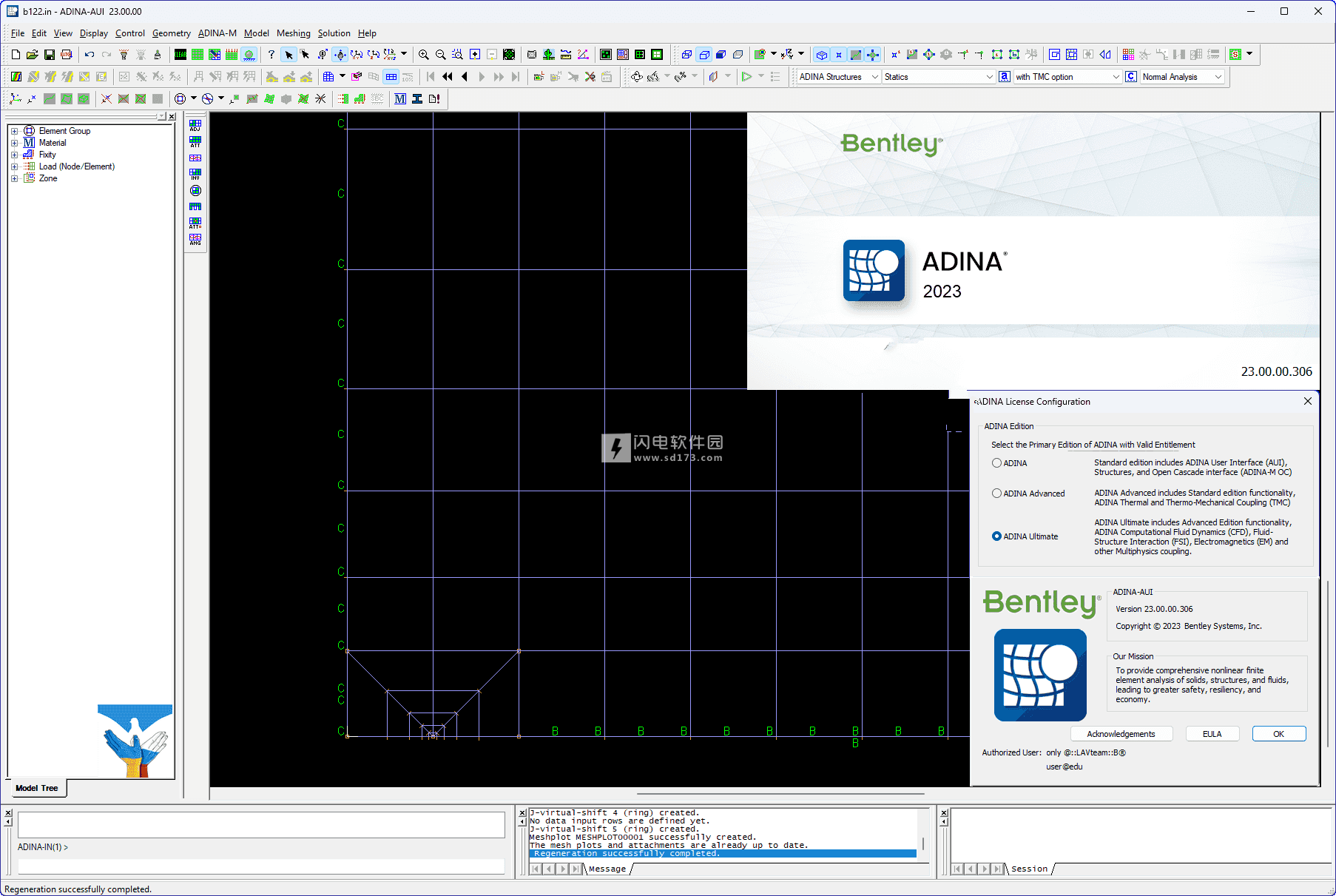Viewport: 1336px width, 896px height.
Task: Click the question mark help icon
Action: pos(271,55)
